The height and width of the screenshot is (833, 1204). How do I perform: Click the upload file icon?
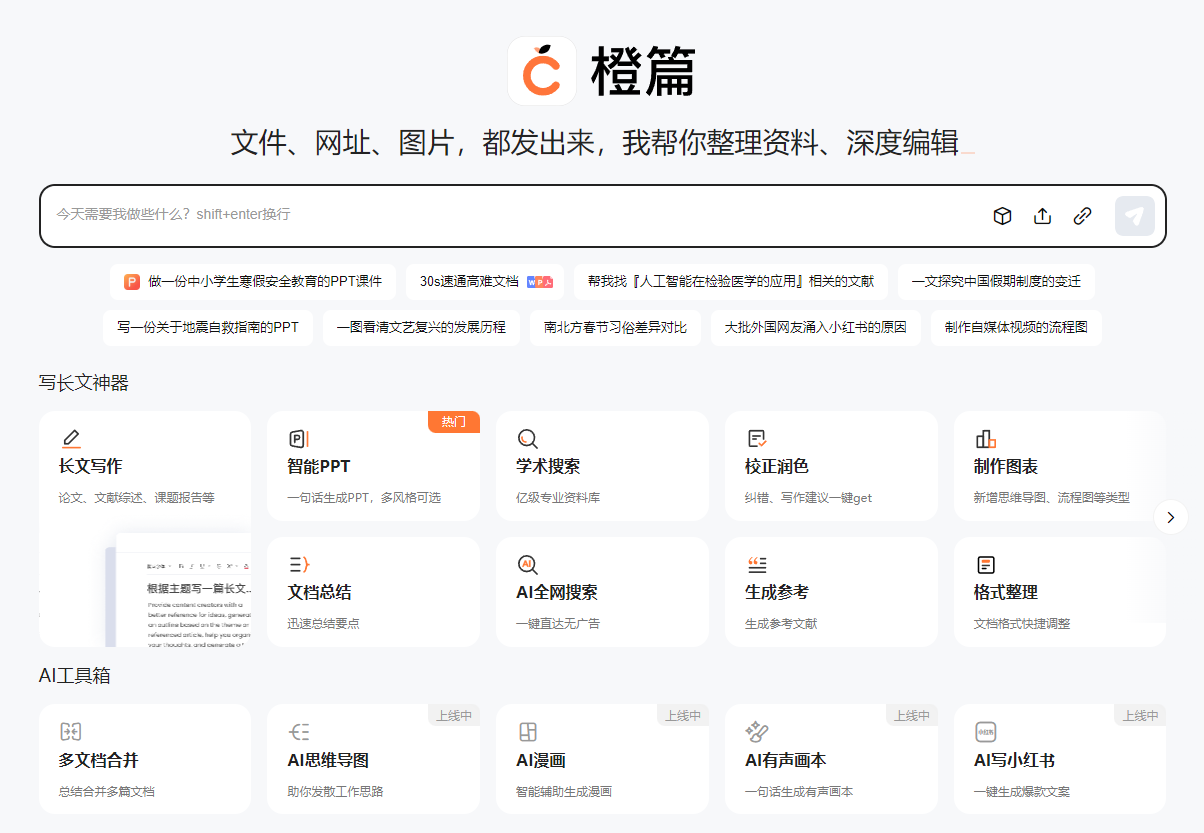click(x=1042, y=216)
